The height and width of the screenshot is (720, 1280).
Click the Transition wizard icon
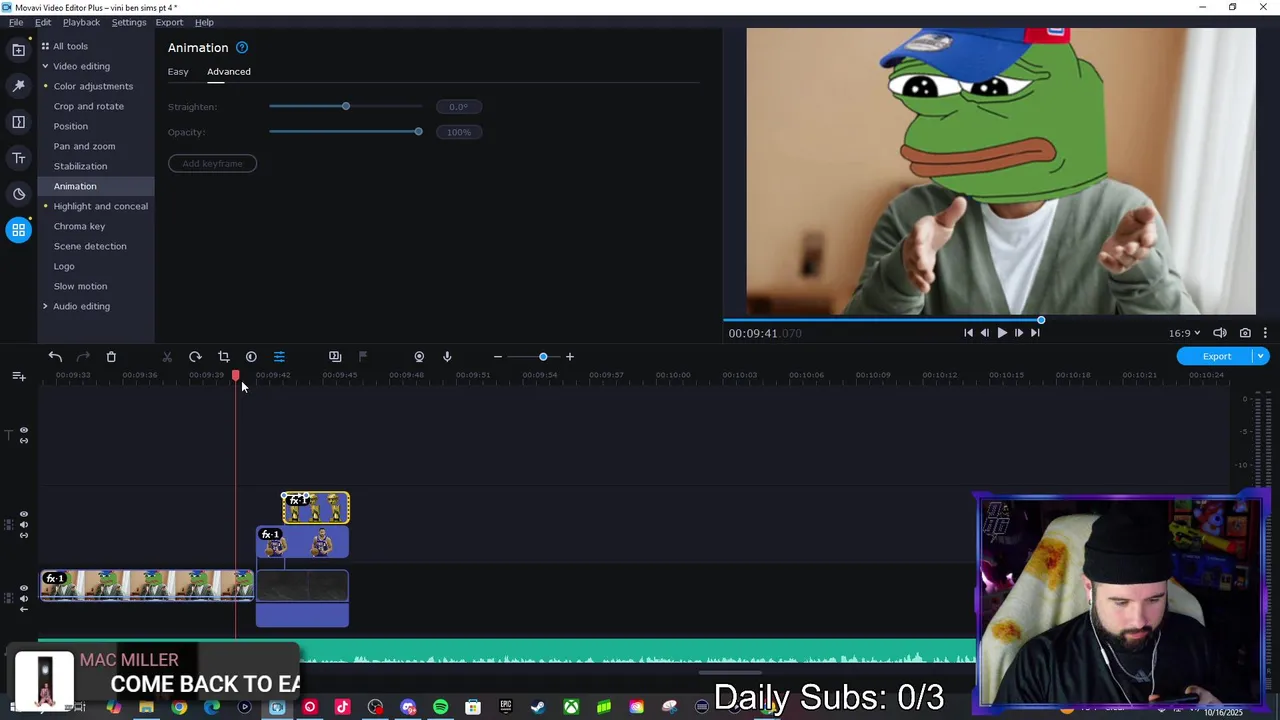335,357
